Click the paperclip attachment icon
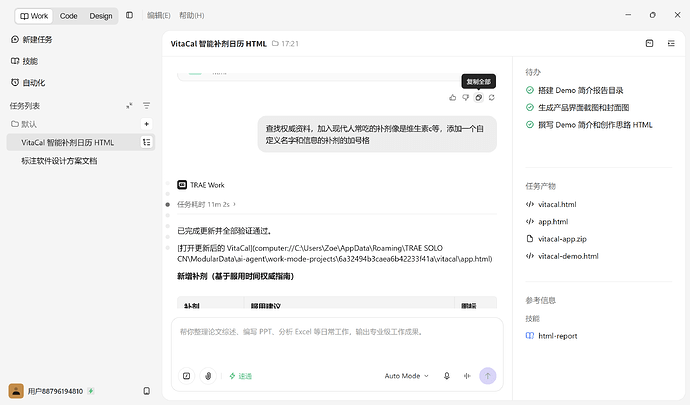 (208, 376)
